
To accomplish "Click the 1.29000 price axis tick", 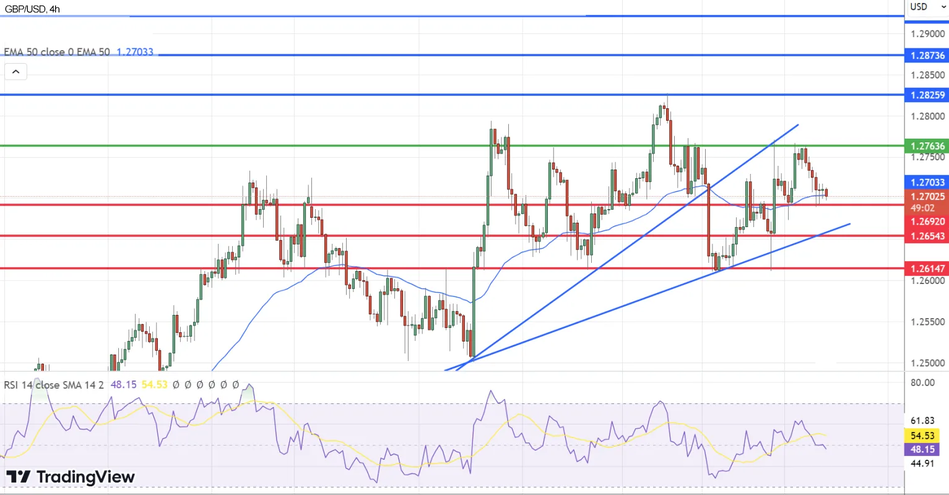I will [927, 34].
